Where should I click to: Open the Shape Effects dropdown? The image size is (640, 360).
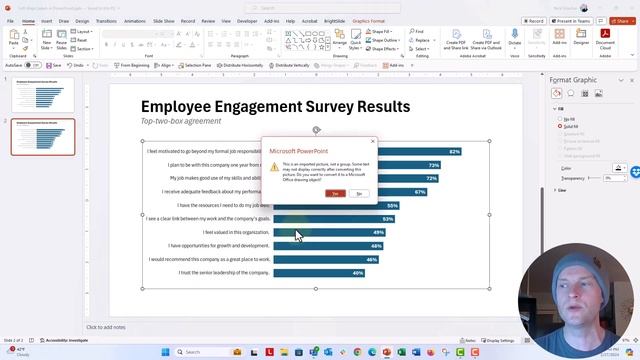pyautogui.click(x=383, y=49)
